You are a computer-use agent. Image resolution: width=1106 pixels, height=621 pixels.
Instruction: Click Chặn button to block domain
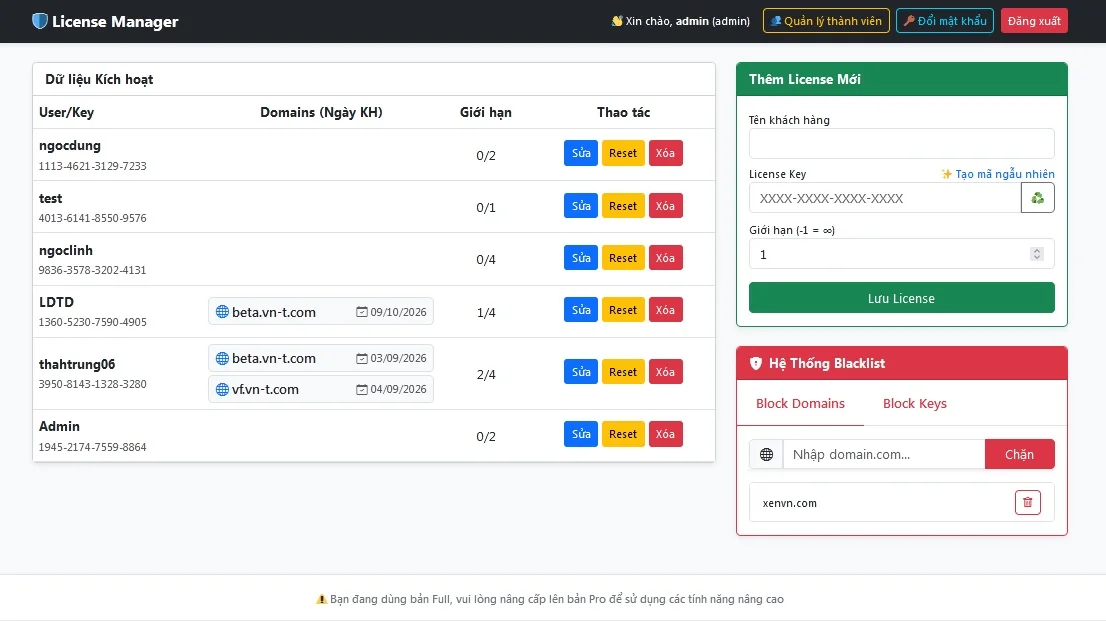tap(1019, 454)
